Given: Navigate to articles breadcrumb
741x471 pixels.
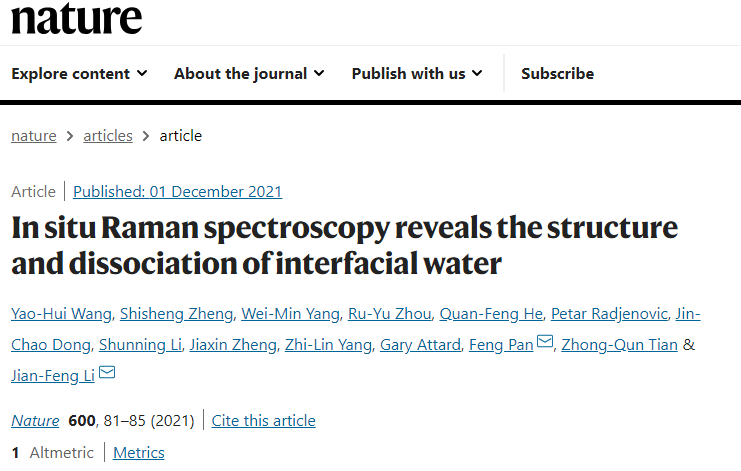Looking at the screenshot, I should pos(108,136).
